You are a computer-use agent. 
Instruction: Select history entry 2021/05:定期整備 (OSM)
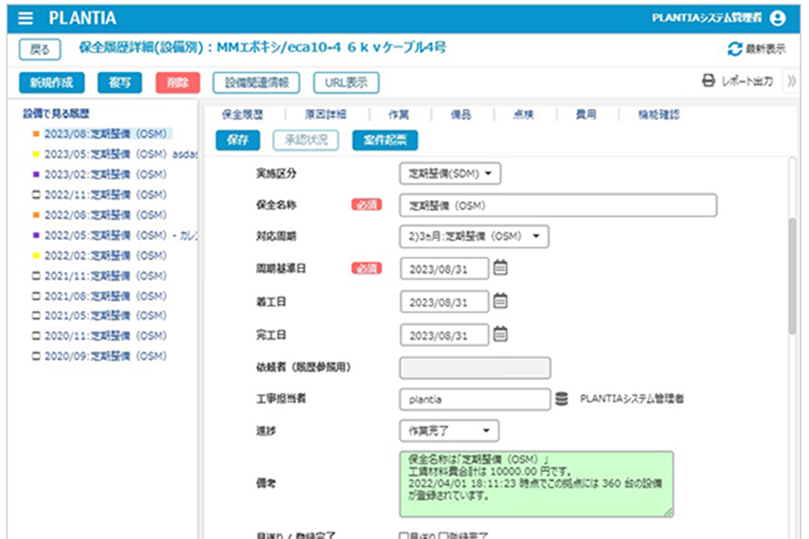tap(106, 315)
